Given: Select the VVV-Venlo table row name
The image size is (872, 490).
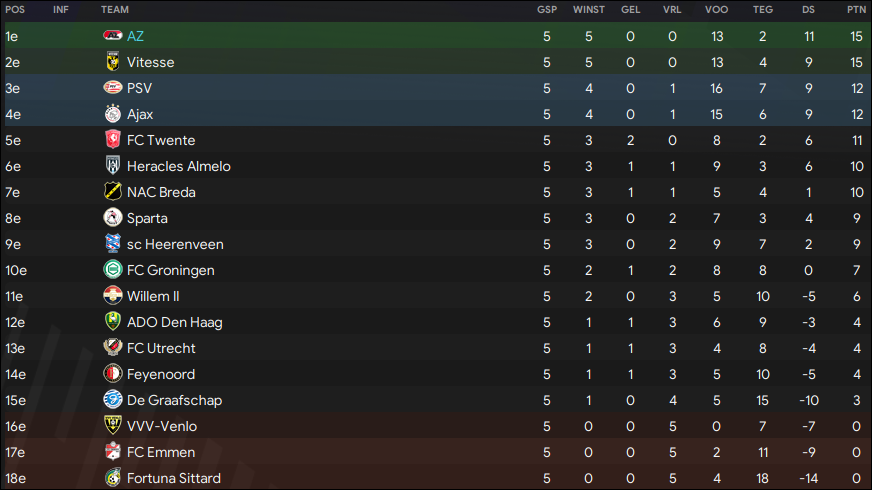Looking at the screenshot, I should [x=162, y=426].
